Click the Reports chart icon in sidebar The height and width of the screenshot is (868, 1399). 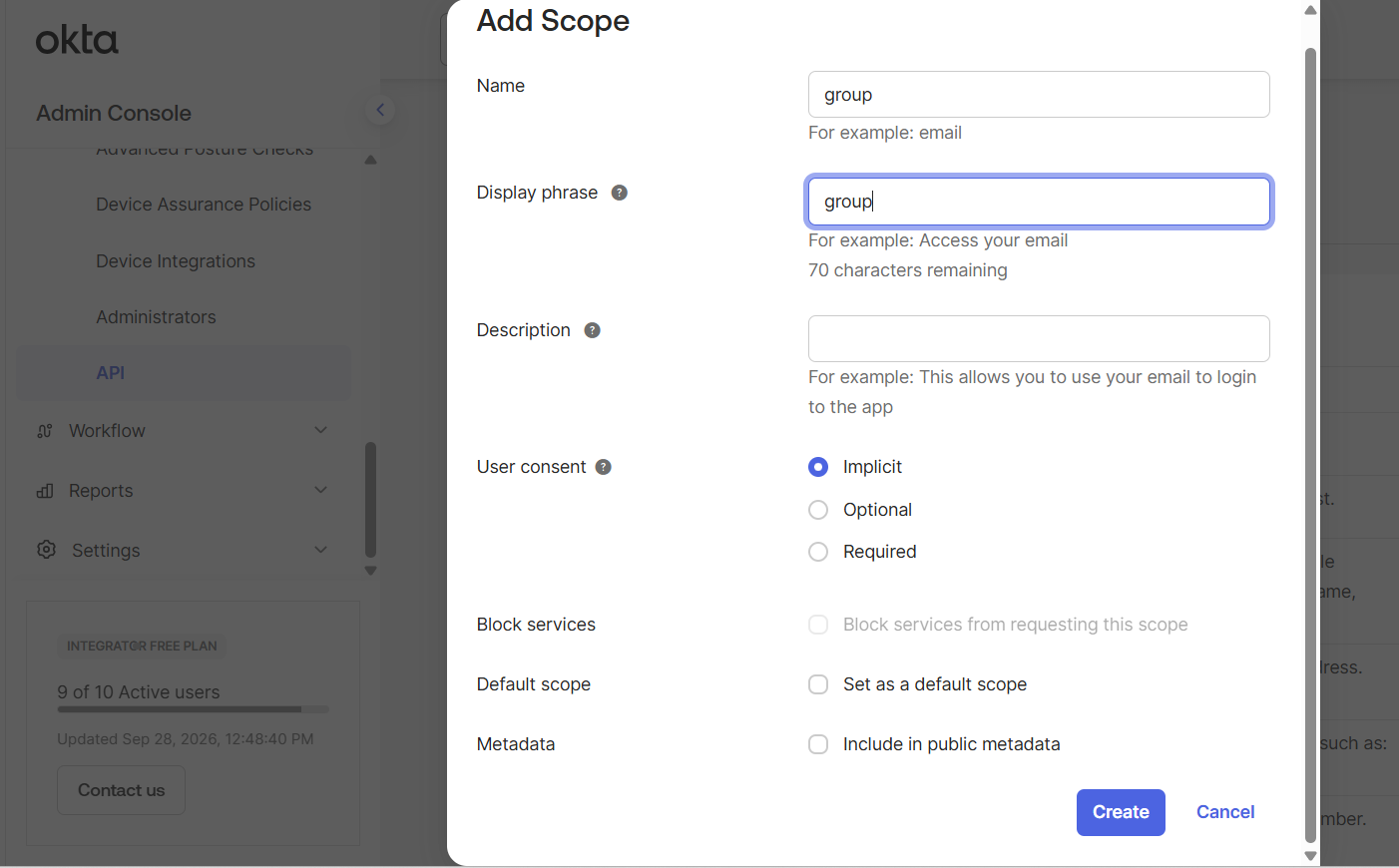click(x=45, y=491)
